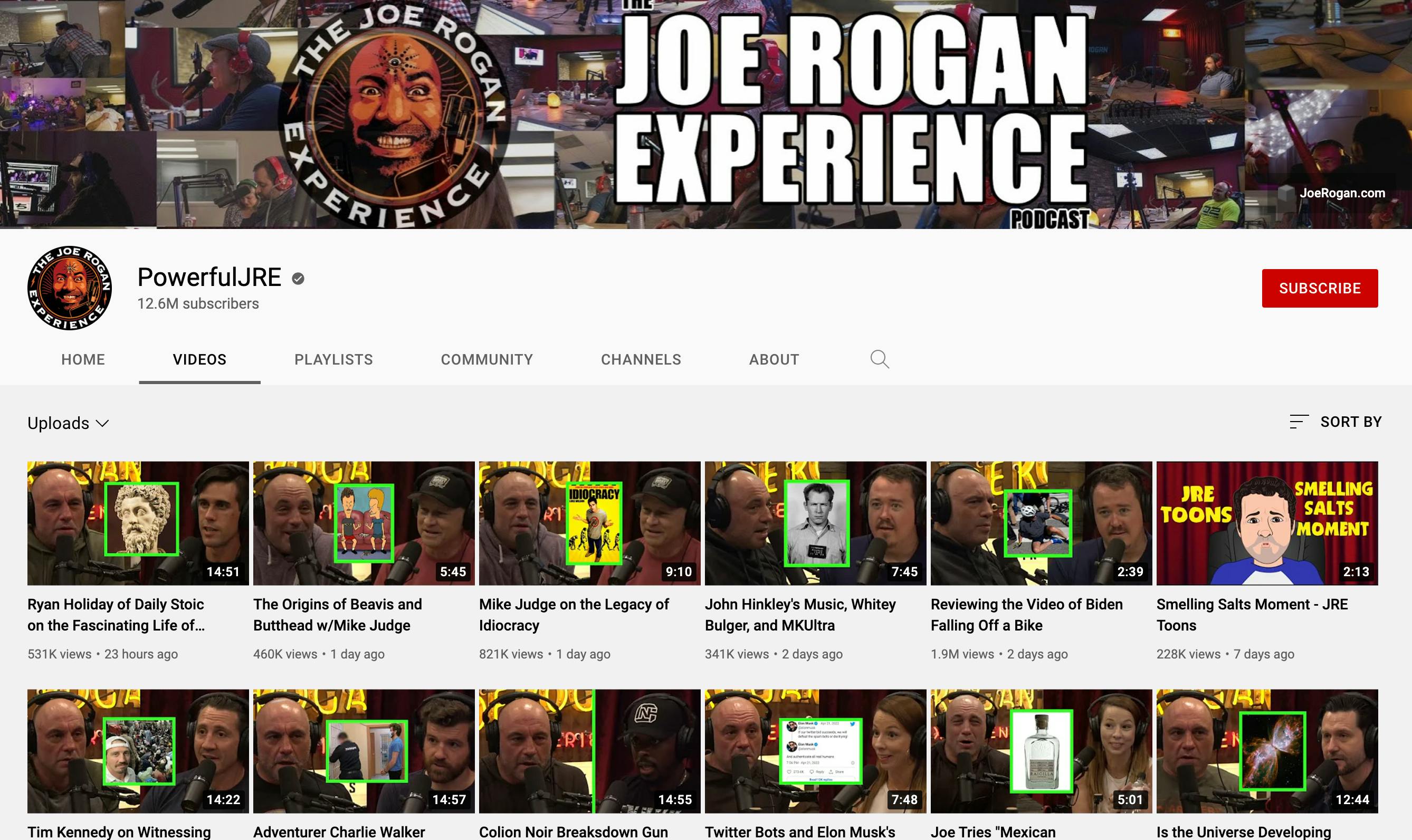The width and height of the screenshot is (1412, 840).
Task: Click the SORT BY filter icon
Action: (x=1298, y=421)
